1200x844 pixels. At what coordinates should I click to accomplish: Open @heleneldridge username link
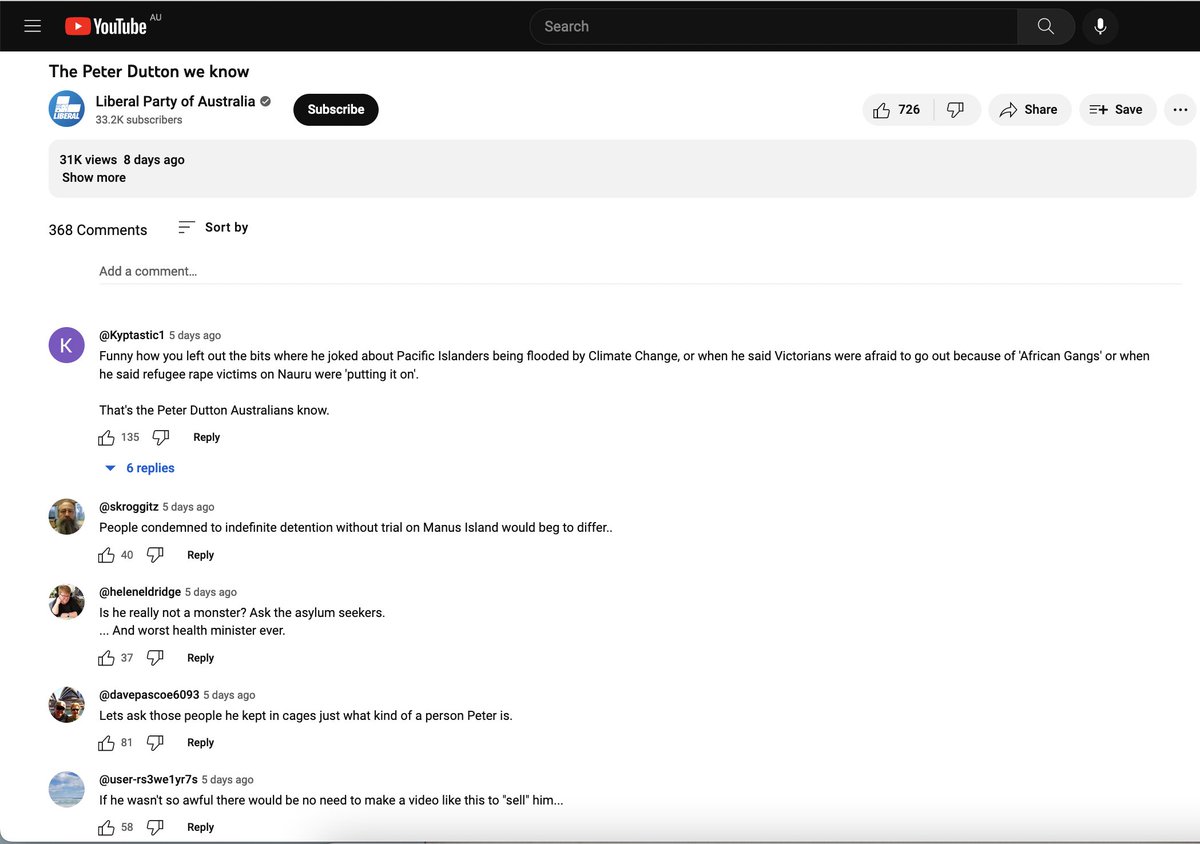tap(140, 592)
